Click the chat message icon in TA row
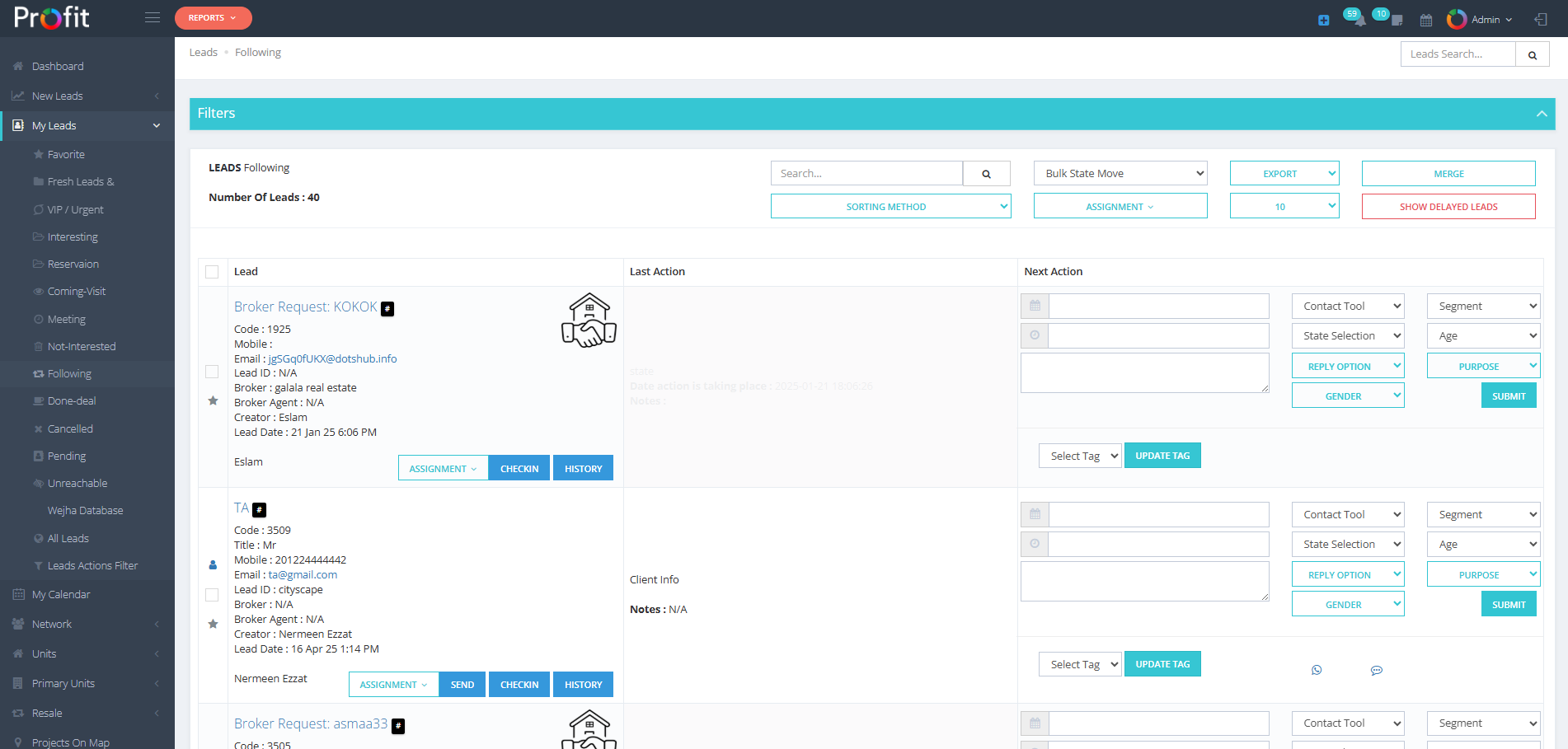 [x=1376, y=670]
